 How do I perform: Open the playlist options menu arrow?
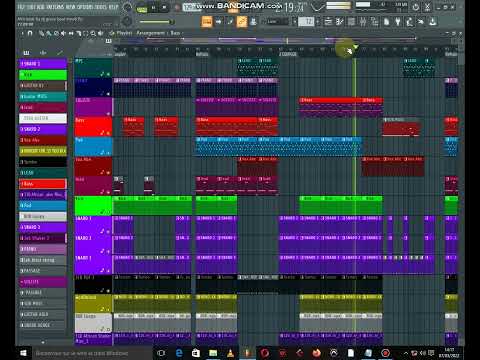[22, 33]
